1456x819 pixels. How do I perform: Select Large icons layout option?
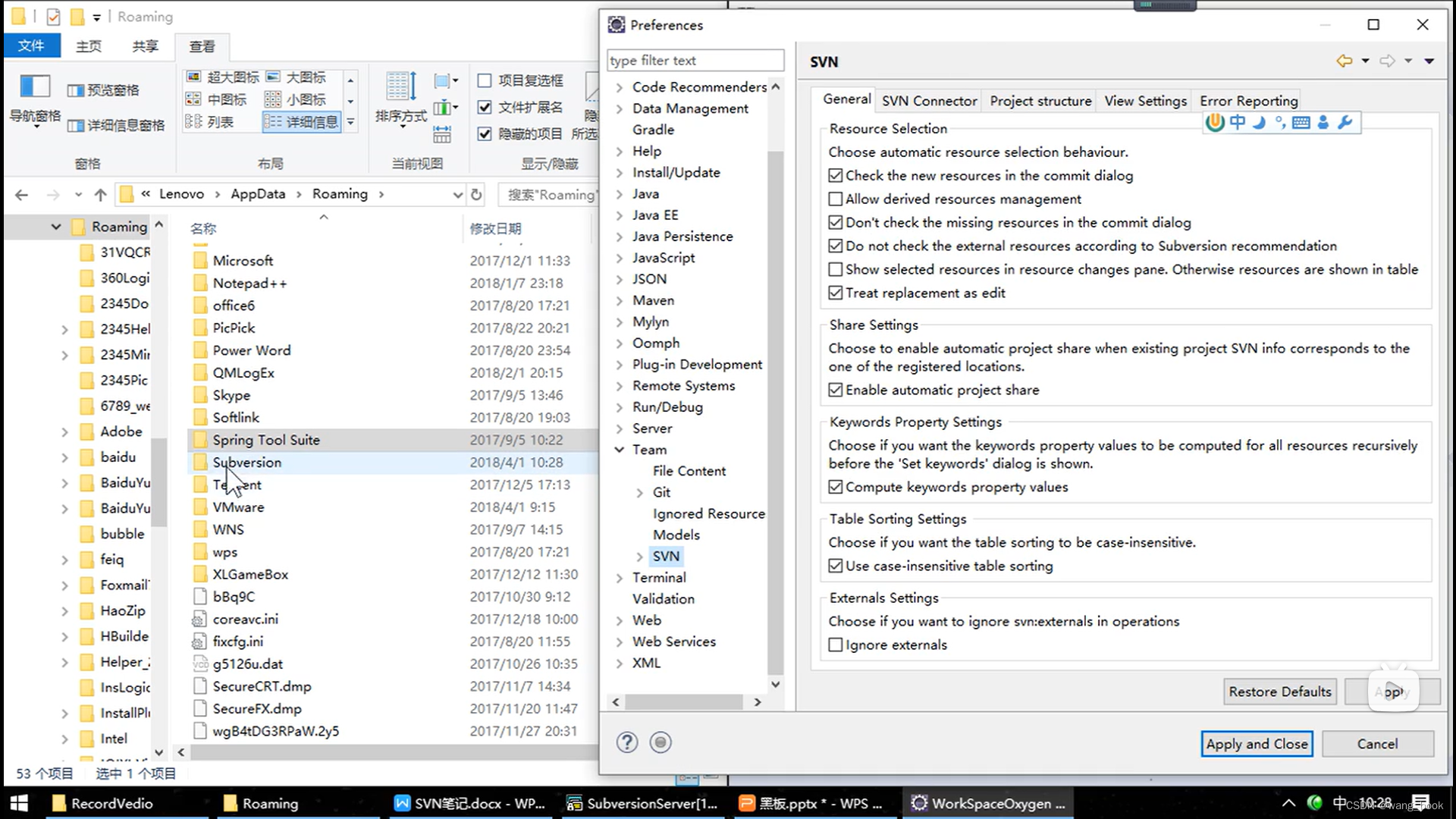(x=296, y=77)
